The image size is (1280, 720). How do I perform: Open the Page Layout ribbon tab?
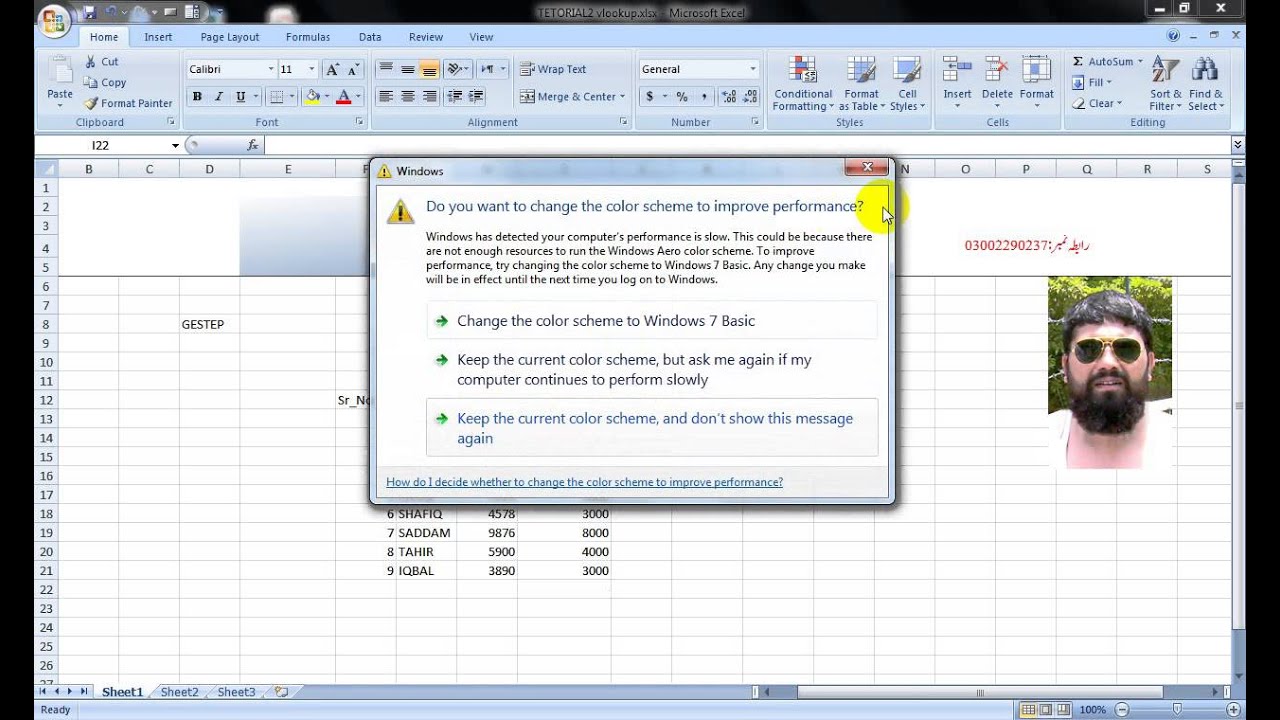tap(230, 37)
